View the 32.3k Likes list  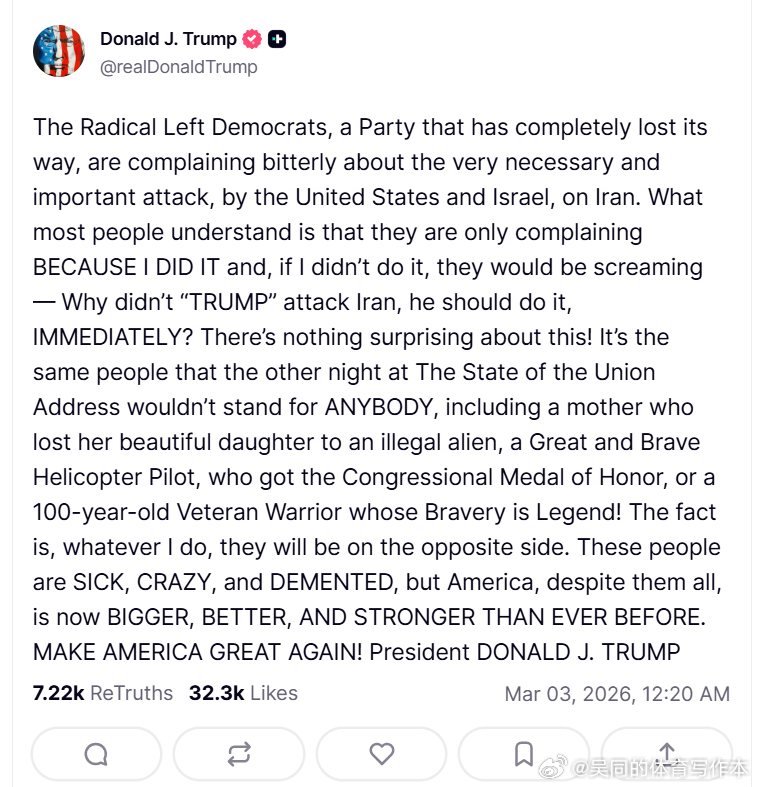click(243, 693)
